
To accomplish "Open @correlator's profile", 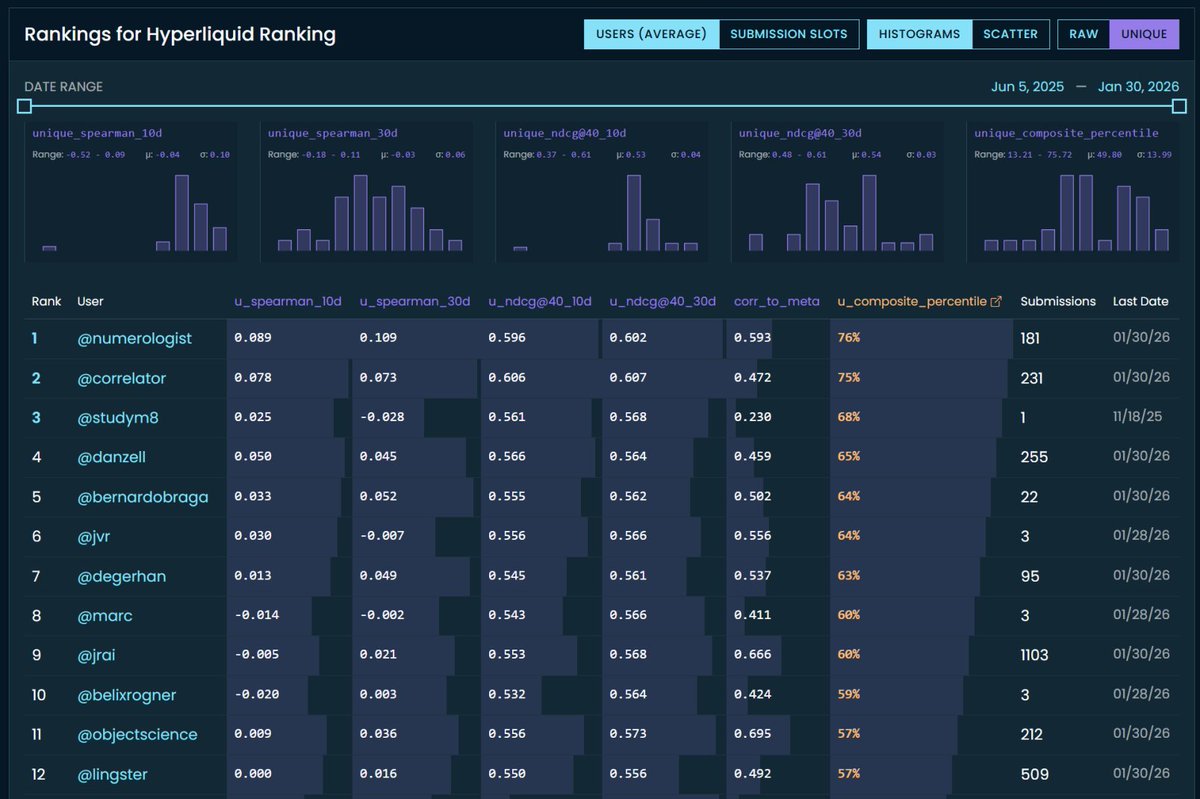I will tap(122, 378).
